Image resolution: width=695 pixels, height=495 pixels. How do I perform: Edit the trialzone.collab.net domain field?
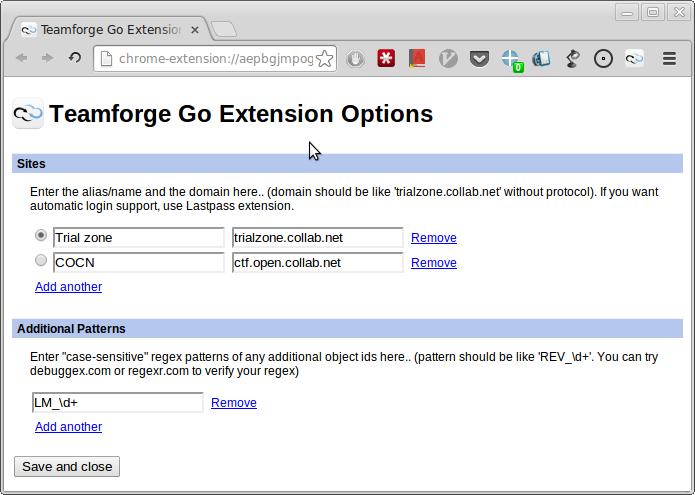click(x=318, y=238)
